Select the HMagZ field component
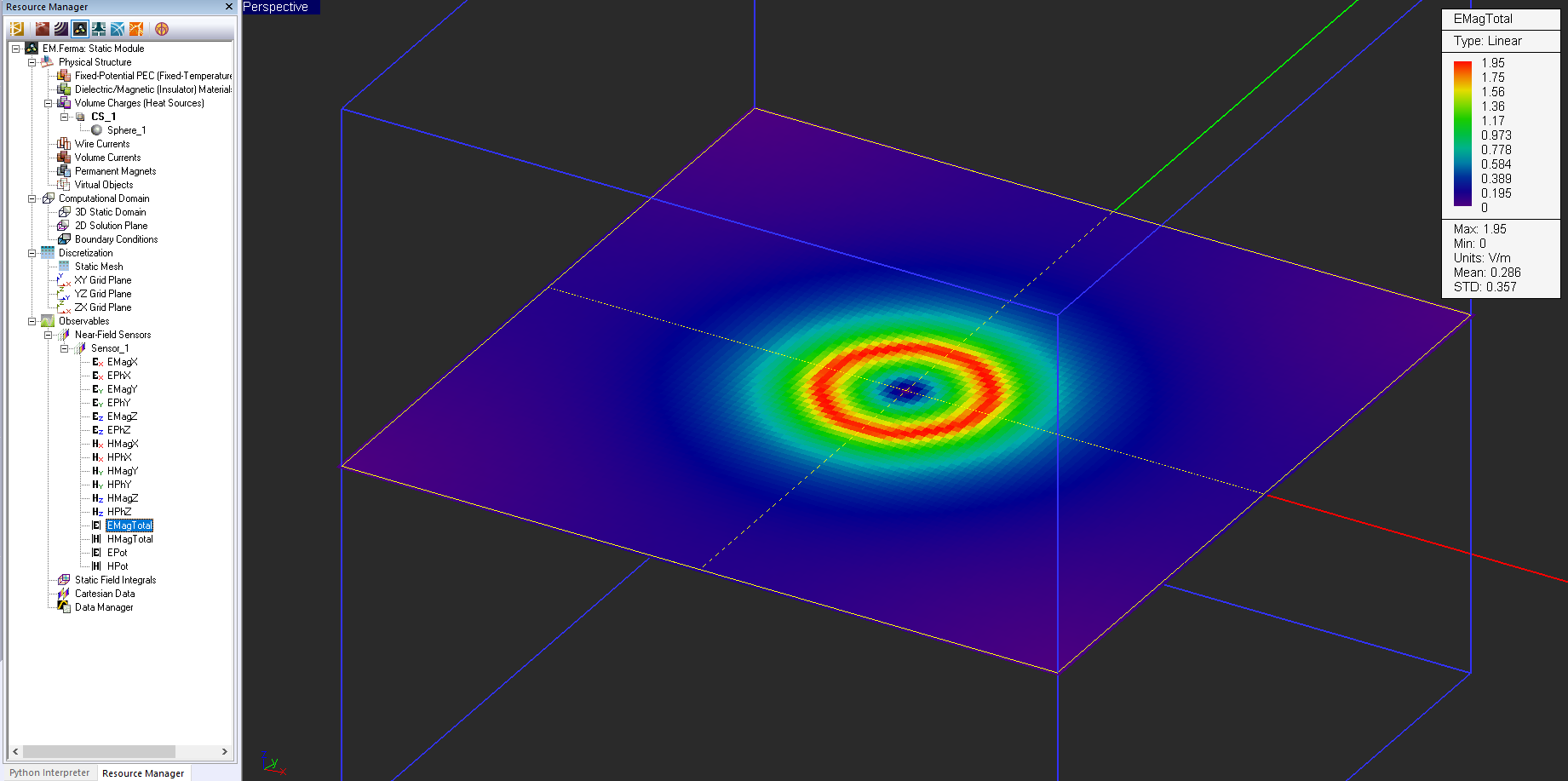This screenshot has width=1568, height=781. [x=123, y=498]
